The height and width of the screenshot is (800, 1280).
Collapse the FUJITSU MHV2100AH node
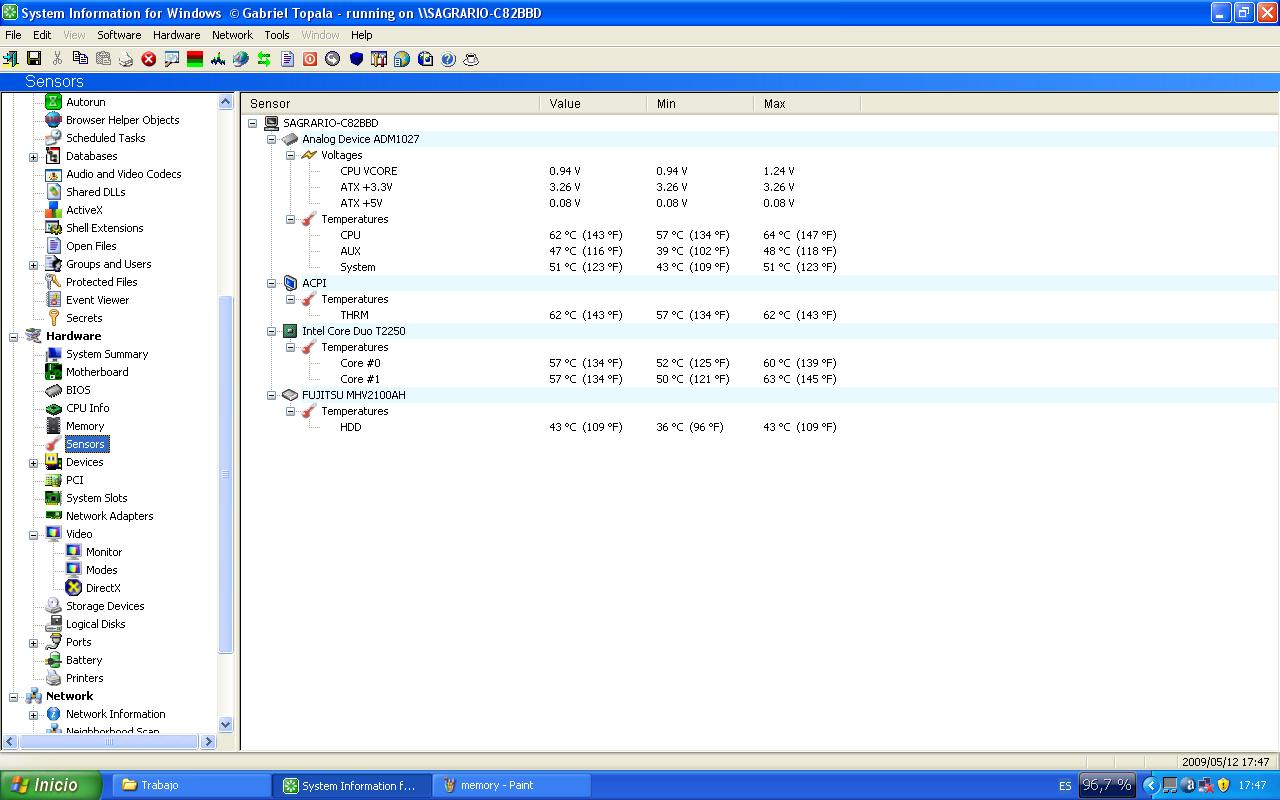(x=271, y=396)
